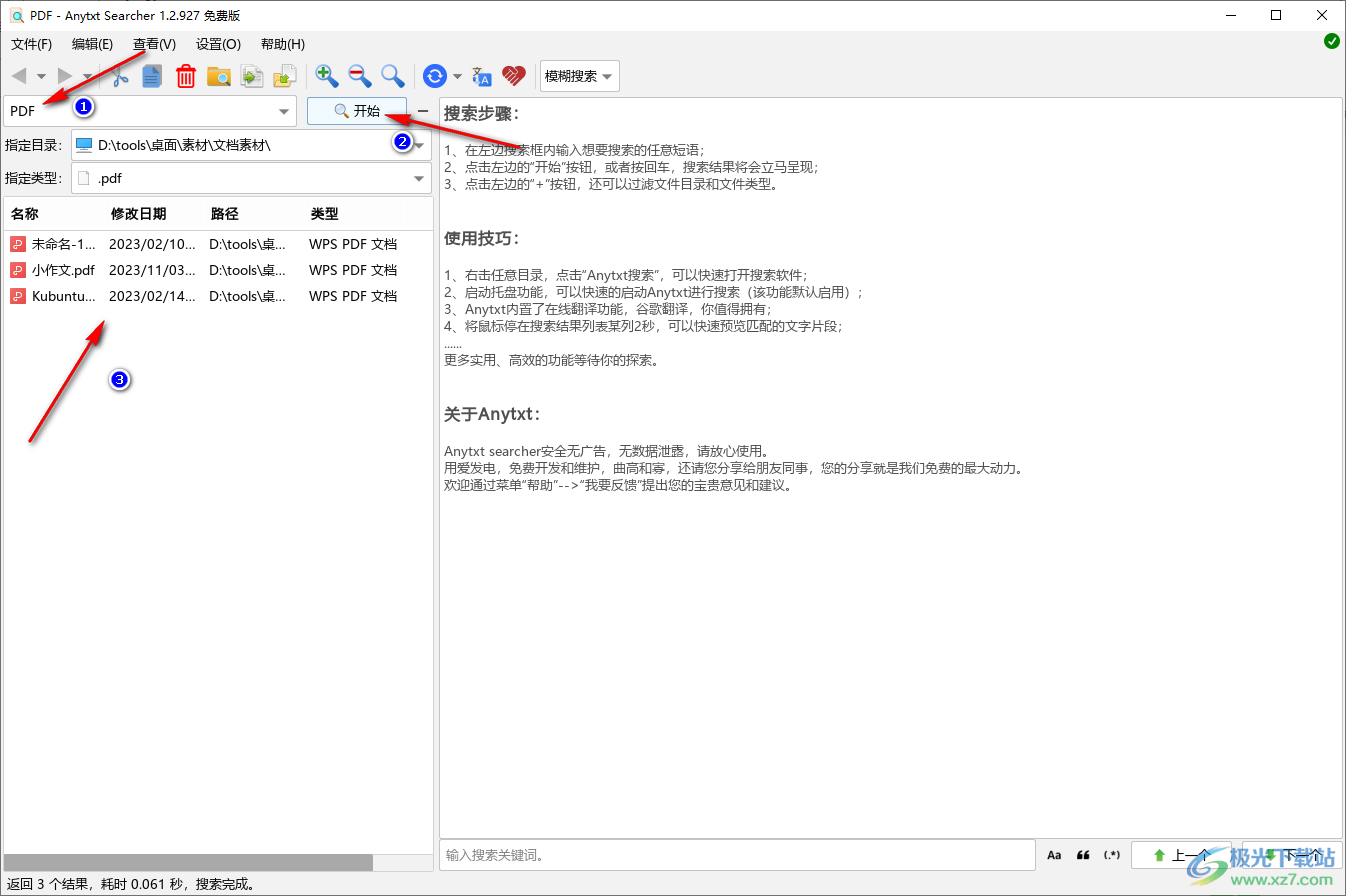The width and height of the screenshot is (1346, 896).
Task: Go forward with the right arrow icon
Action: (x=65, y=76)
